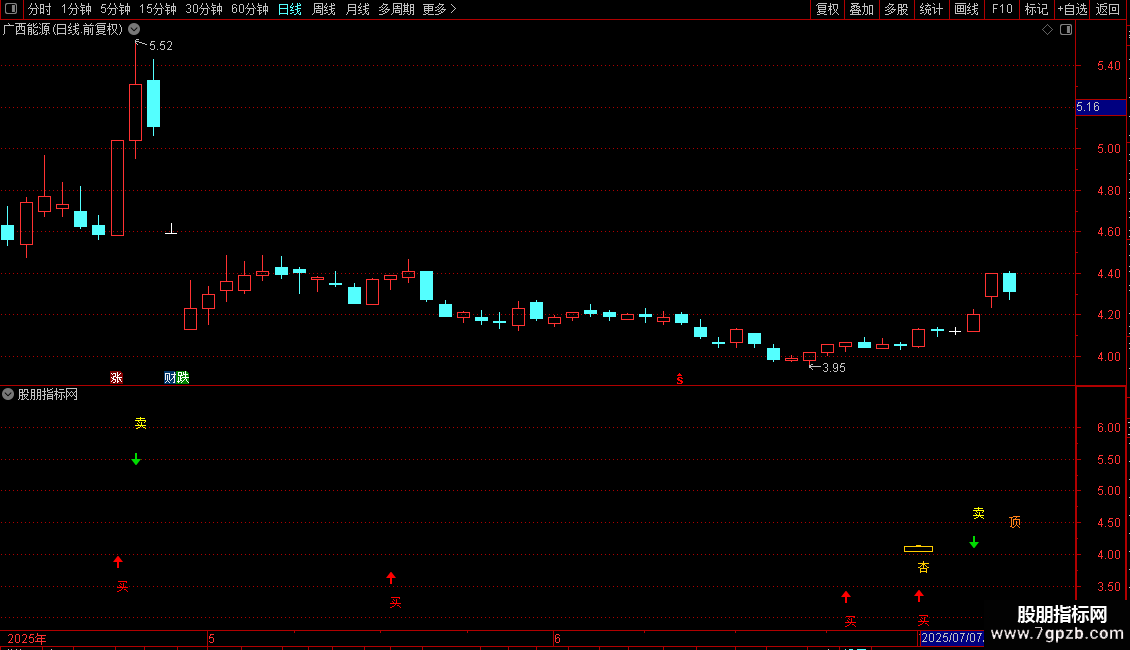The width and height of the screenshot is (1130, 650).
Task: Open F10 company info
Action: coord(1002,9)
